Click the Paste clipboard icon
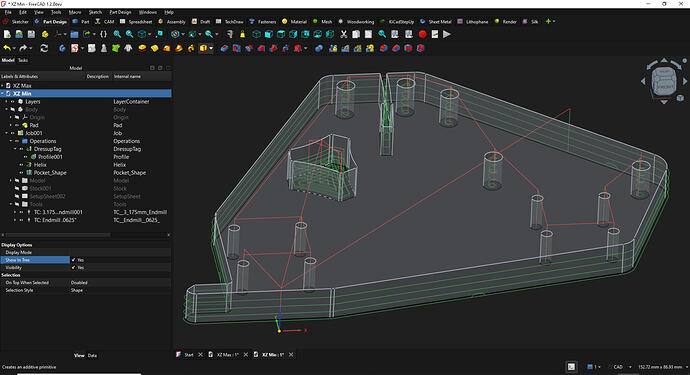Image resolution: width=690 pixels, height=375 pixels. point(368,34)
